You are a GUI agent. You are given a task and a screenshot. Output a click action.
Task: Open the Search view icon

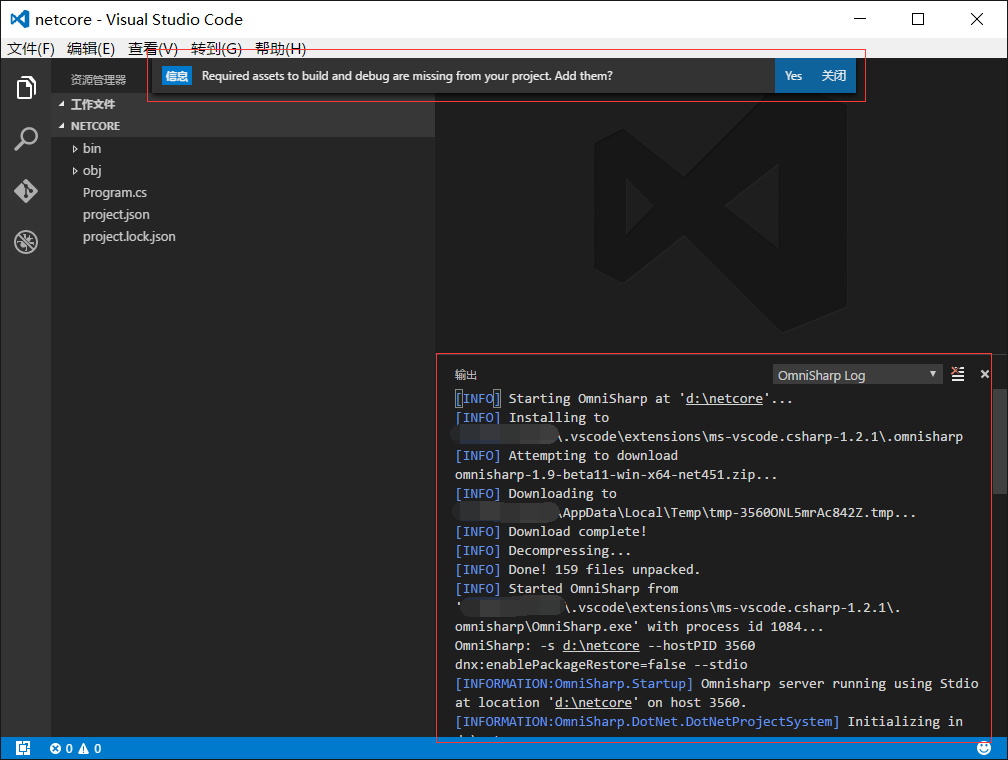pyautogui.click(x=26, y=139)
